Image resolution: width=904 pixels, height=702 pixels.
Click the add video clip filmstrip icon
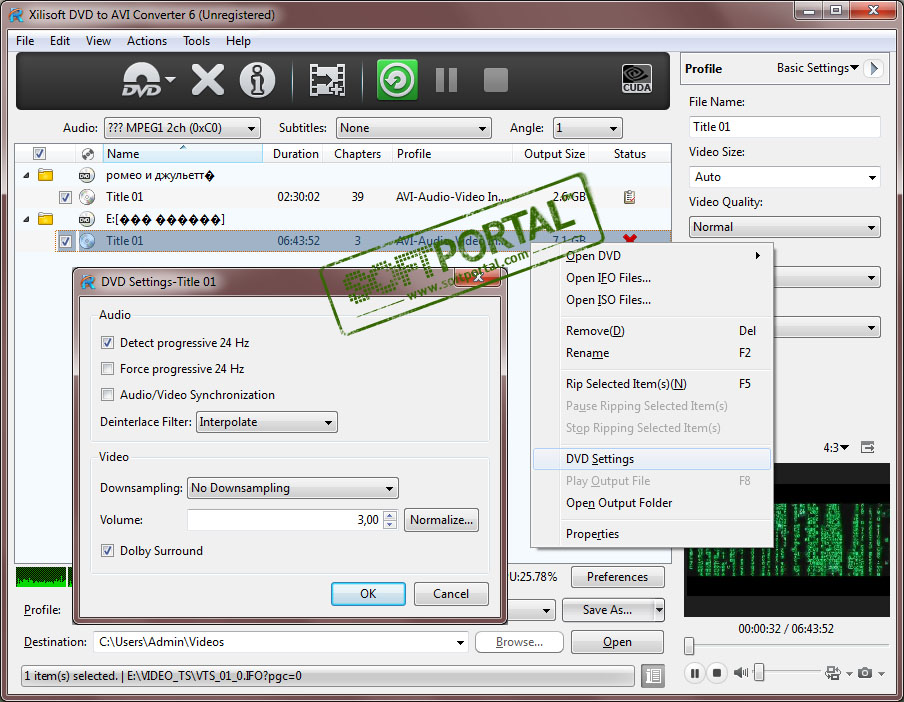327,80
